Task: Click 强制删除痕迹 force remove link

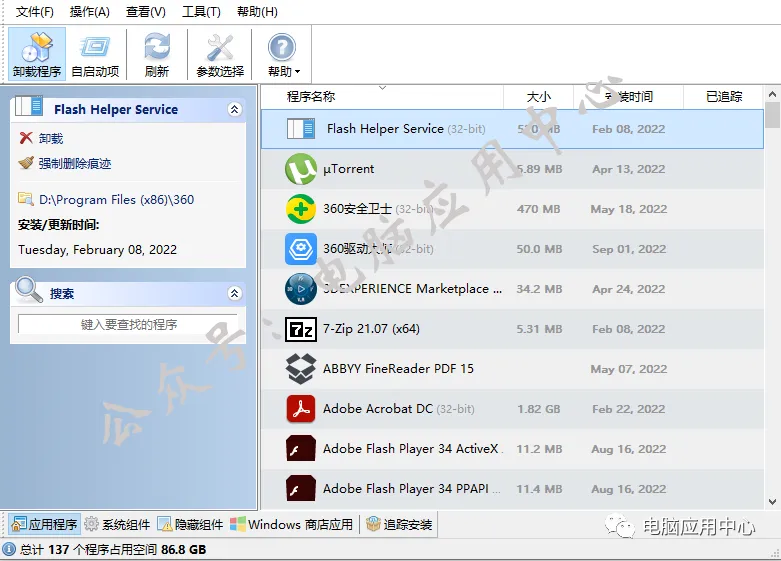Action: (x=75, y=163)
